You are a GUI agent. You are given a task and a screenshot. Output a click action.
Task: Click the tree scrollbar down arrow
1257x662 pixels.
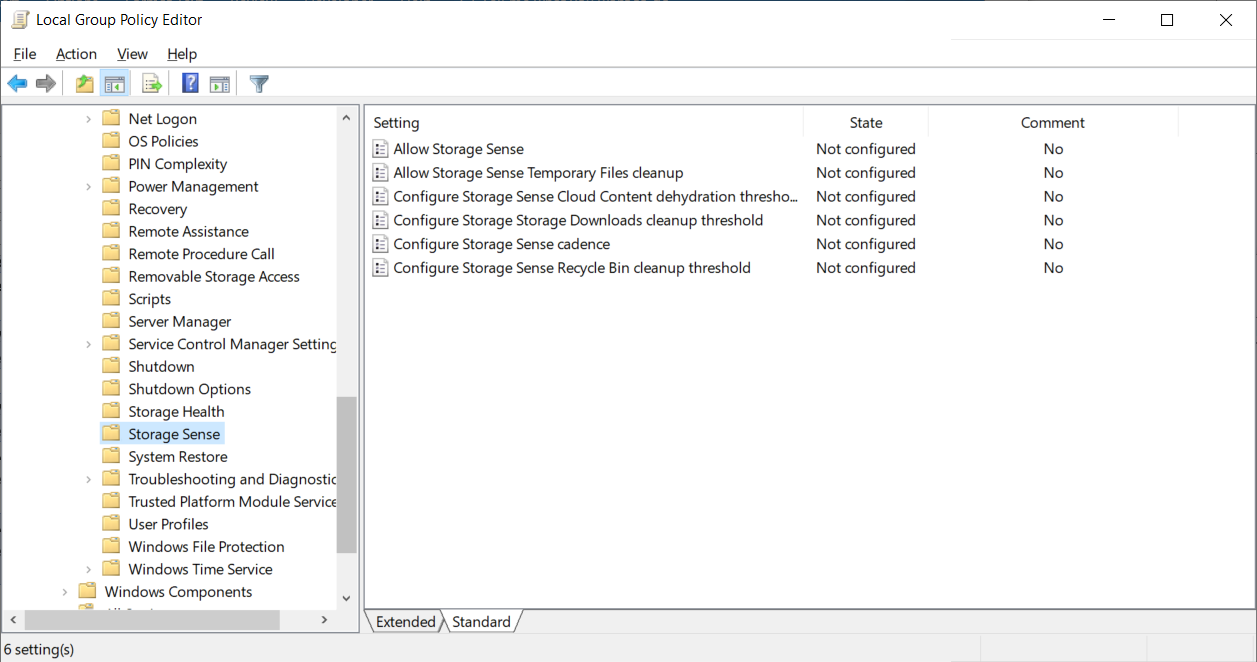(347, 598)
